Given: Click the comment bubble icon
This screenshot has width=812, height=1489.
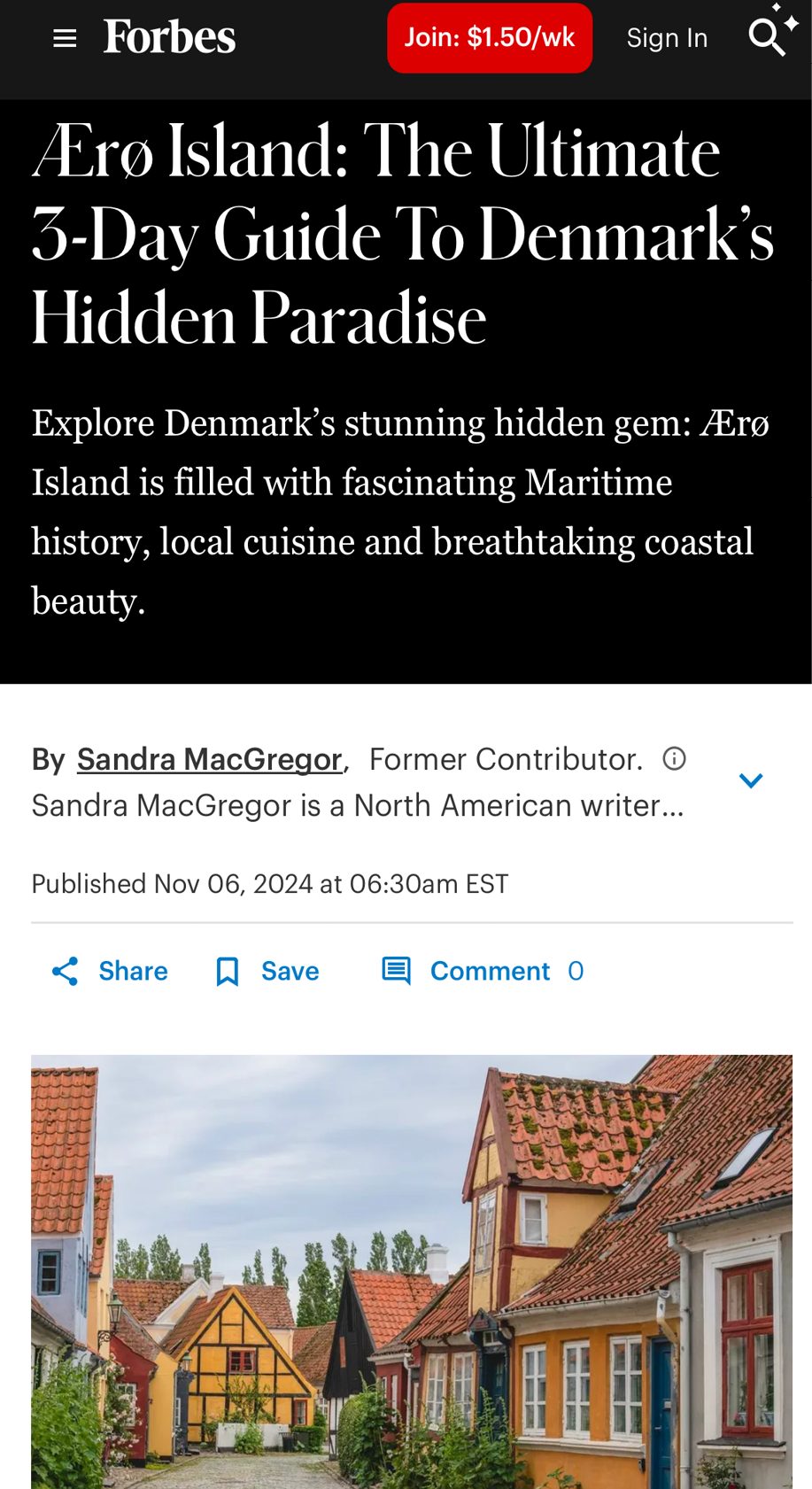Looking at the screenshot, I should pyautogui.click(x=396, y=971).
